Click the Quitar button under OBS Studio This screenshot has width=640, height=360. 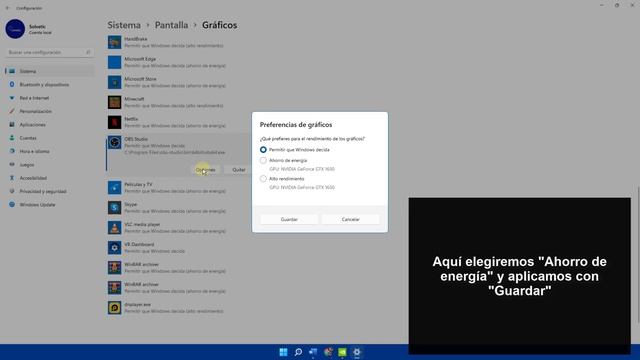(239, 170)
